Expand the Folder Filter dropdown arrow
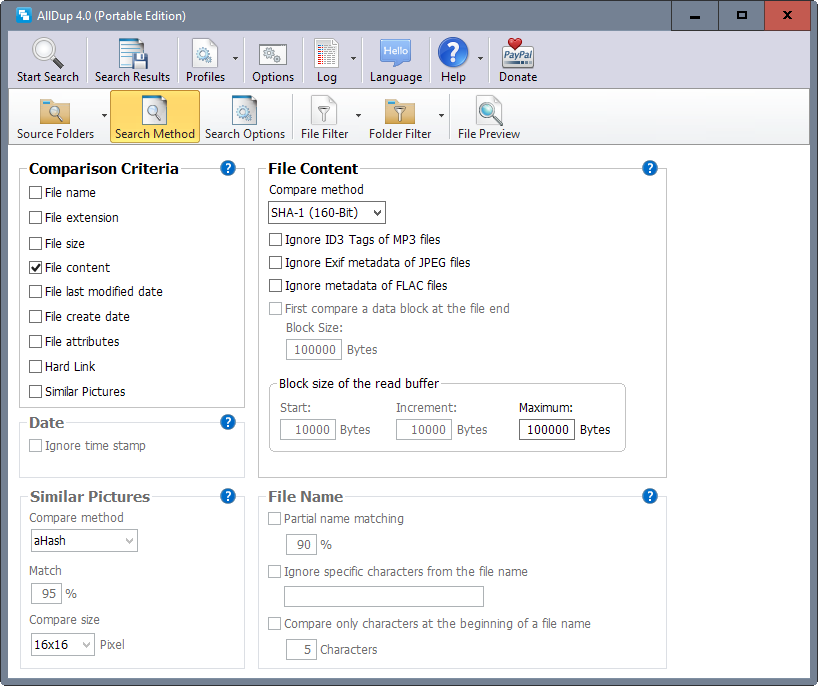Image resolution: width=818 pixels, height=686 pixels. [441, 115]
